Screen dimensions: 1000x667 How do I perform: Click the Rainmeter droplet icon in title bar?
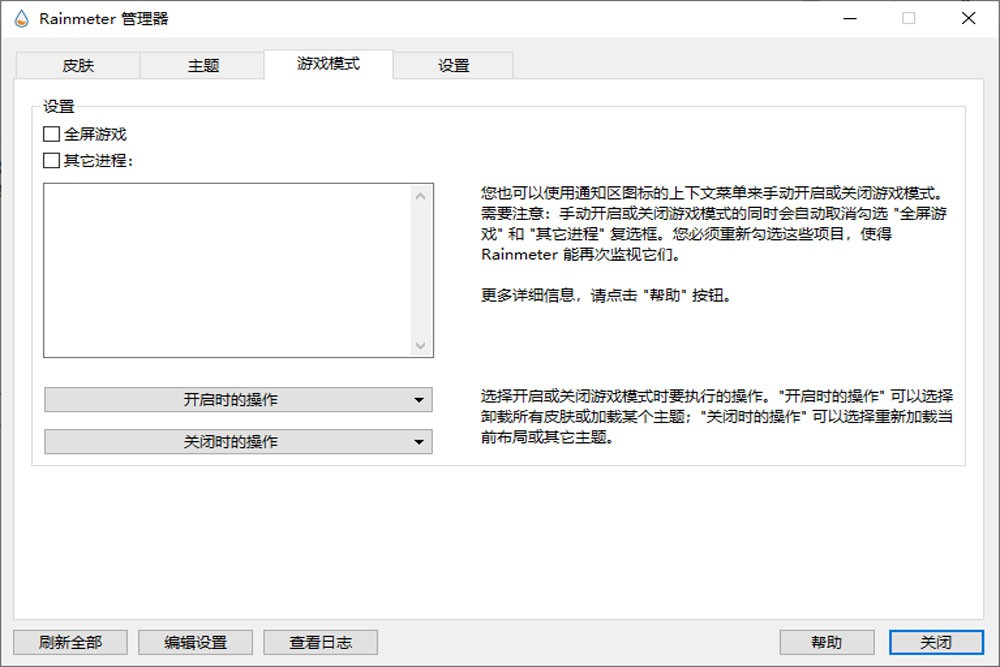tap(21, 18)
